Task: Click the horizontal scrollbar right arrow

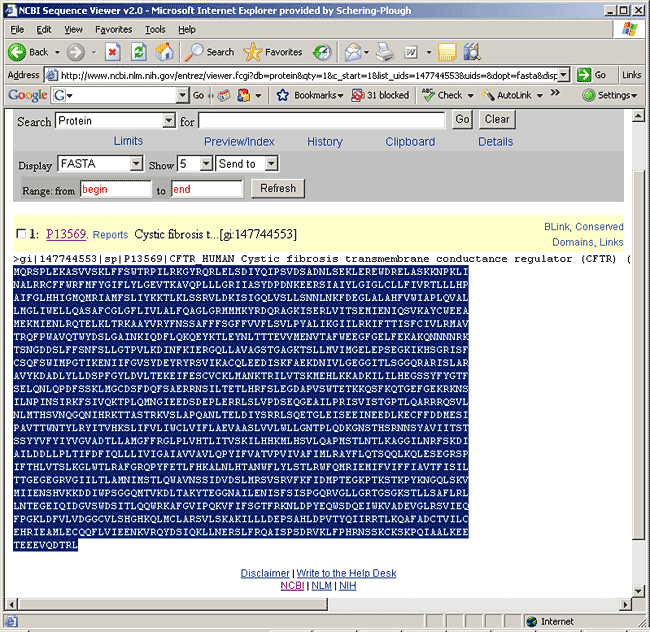Action: pos(625,605)
